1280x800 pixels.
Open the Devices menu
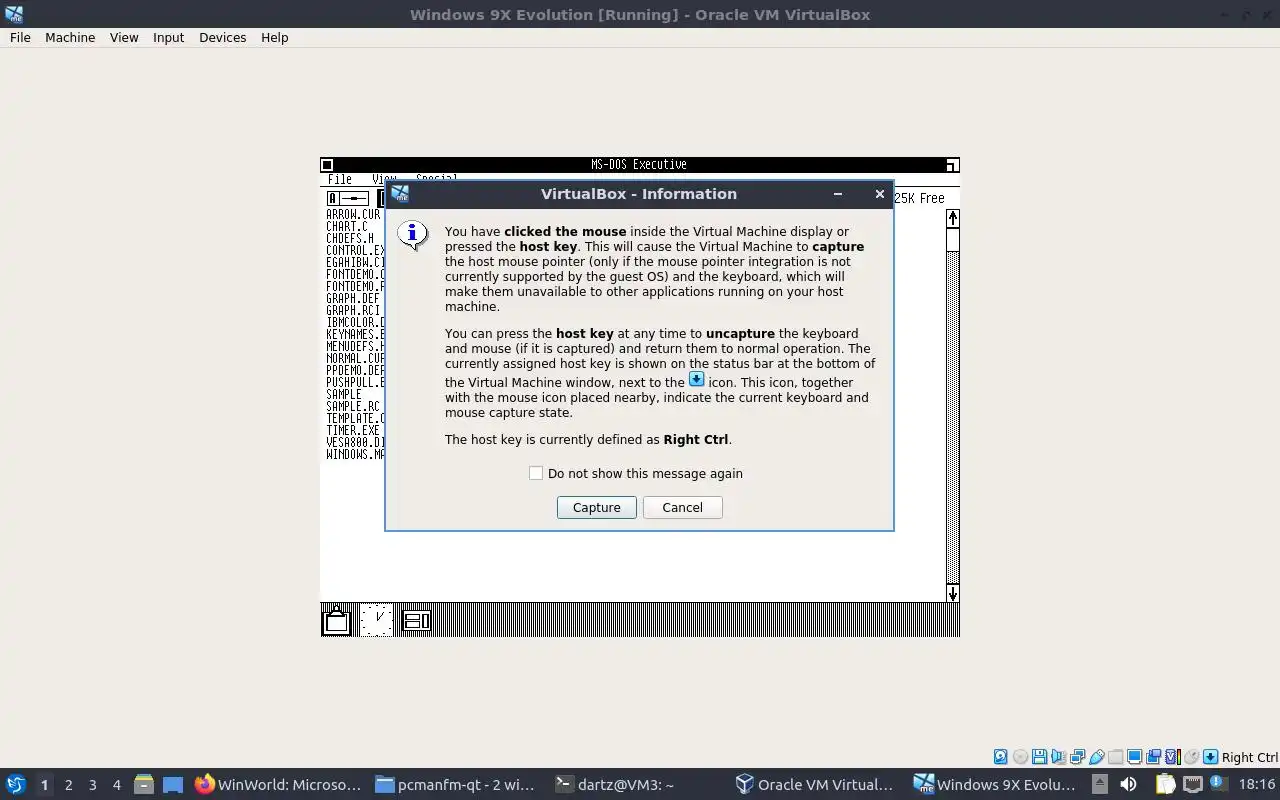tap(222, 37)
